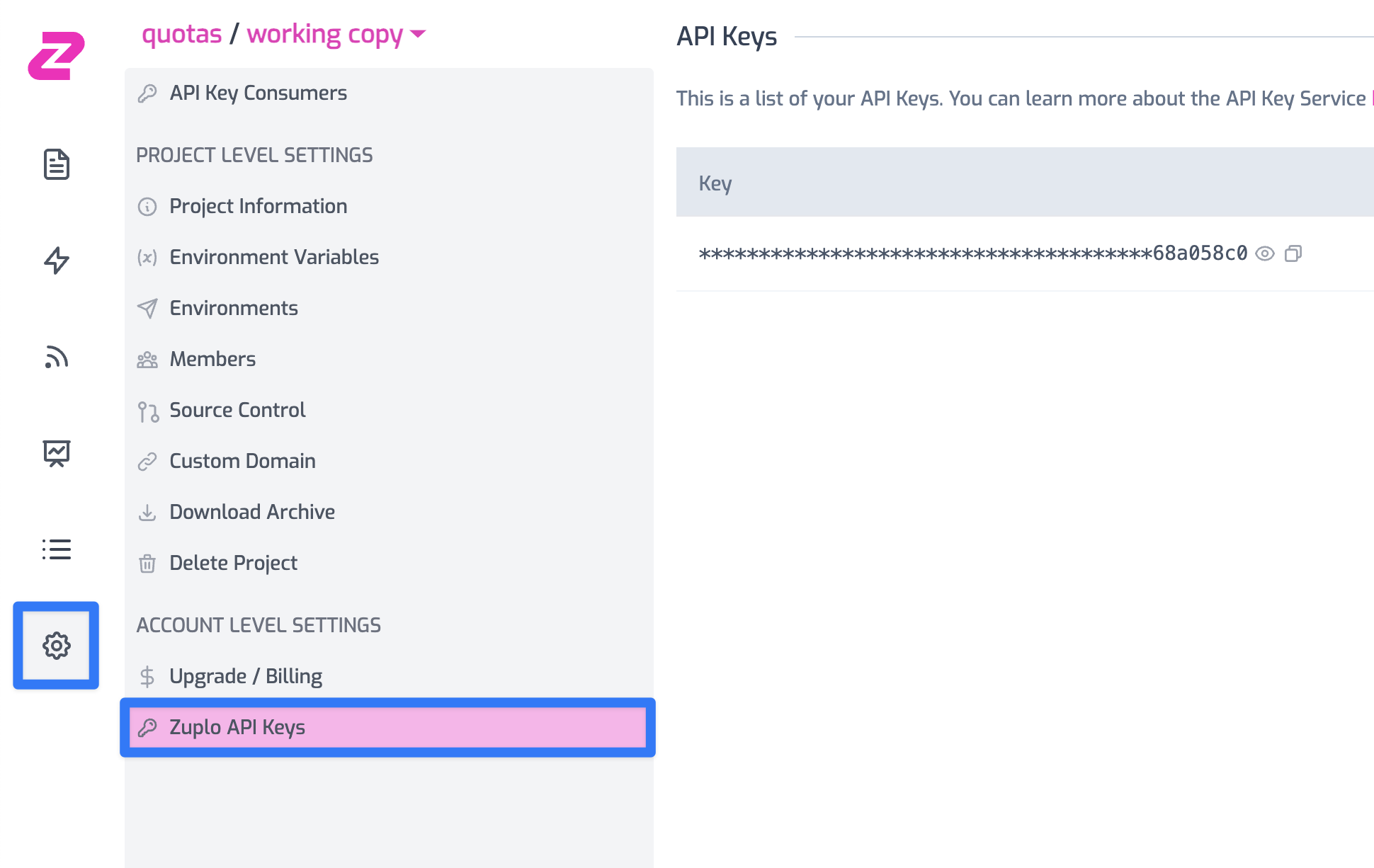Select Delete Project option
1374x868 pixels.
233,563
